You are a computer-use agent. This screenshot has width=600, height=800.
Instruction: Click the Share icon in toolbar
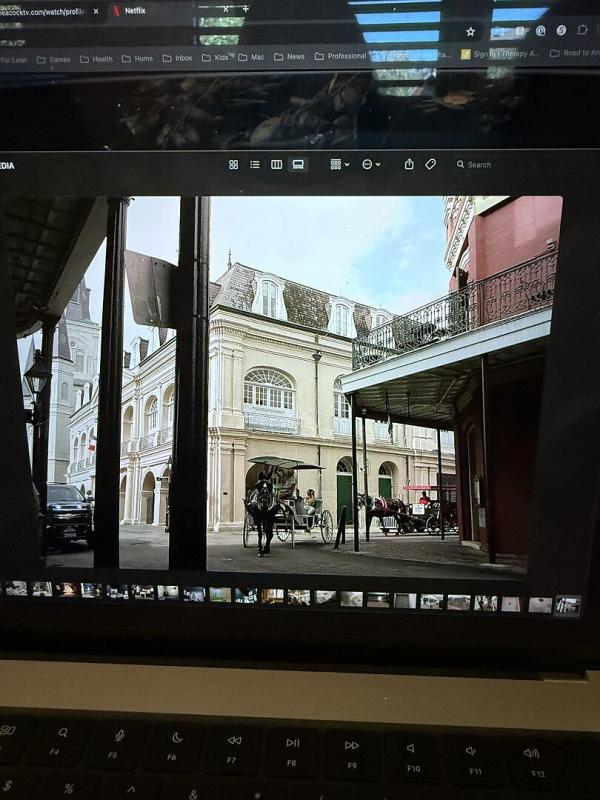click(409, 164)
